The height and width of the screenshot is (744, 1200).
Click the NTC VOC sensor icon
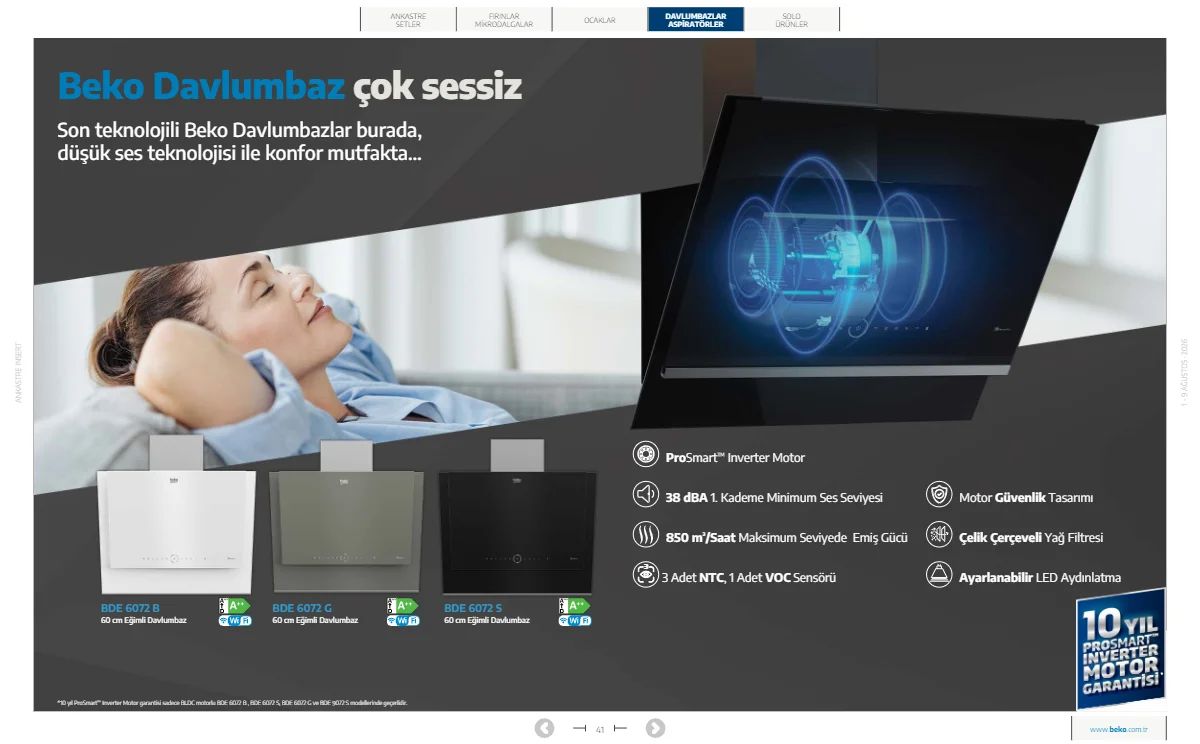646,575
